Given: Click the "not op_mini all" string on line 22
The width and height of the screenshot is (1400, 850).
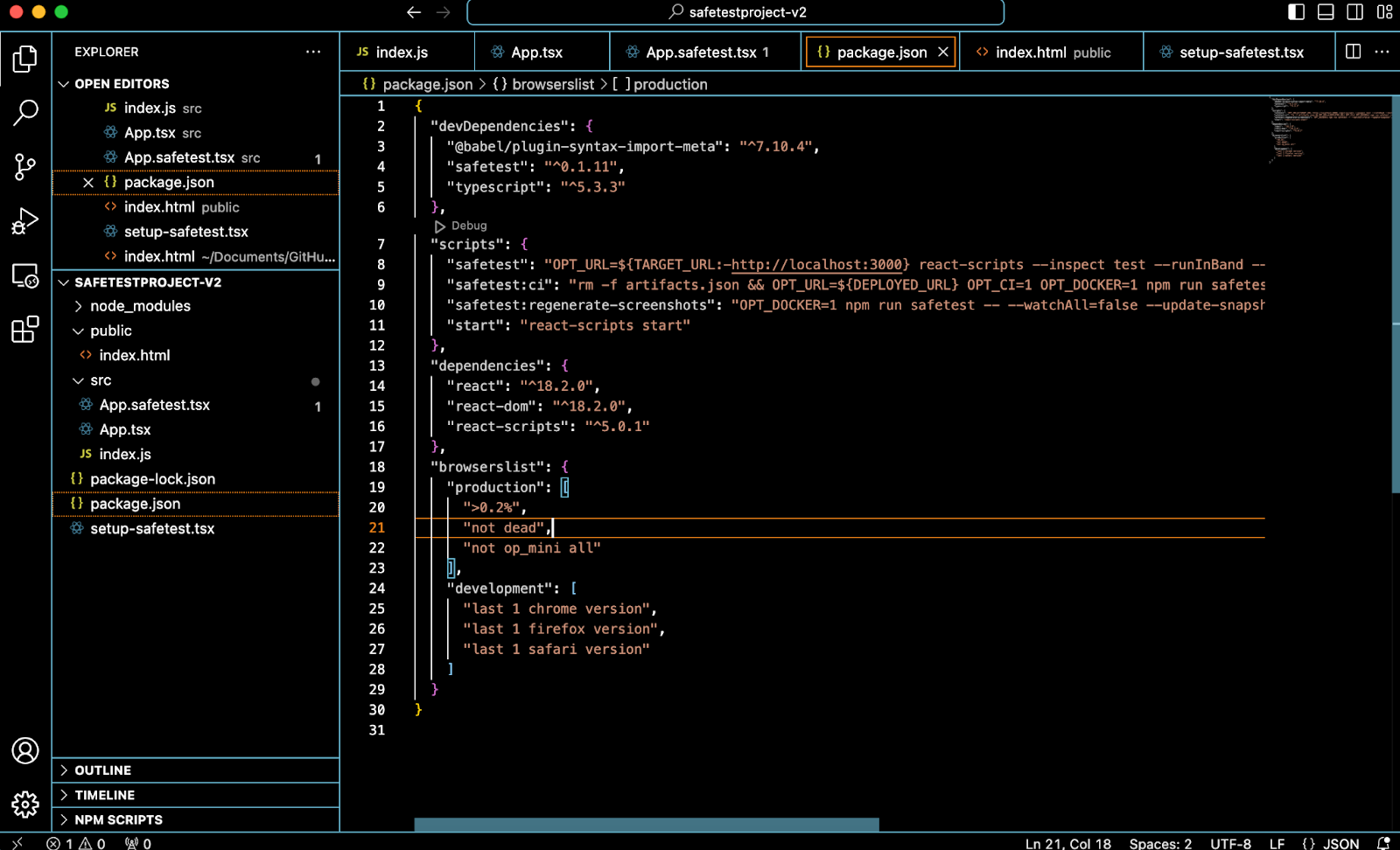Looking at the screenshot, I should point(532,547).
